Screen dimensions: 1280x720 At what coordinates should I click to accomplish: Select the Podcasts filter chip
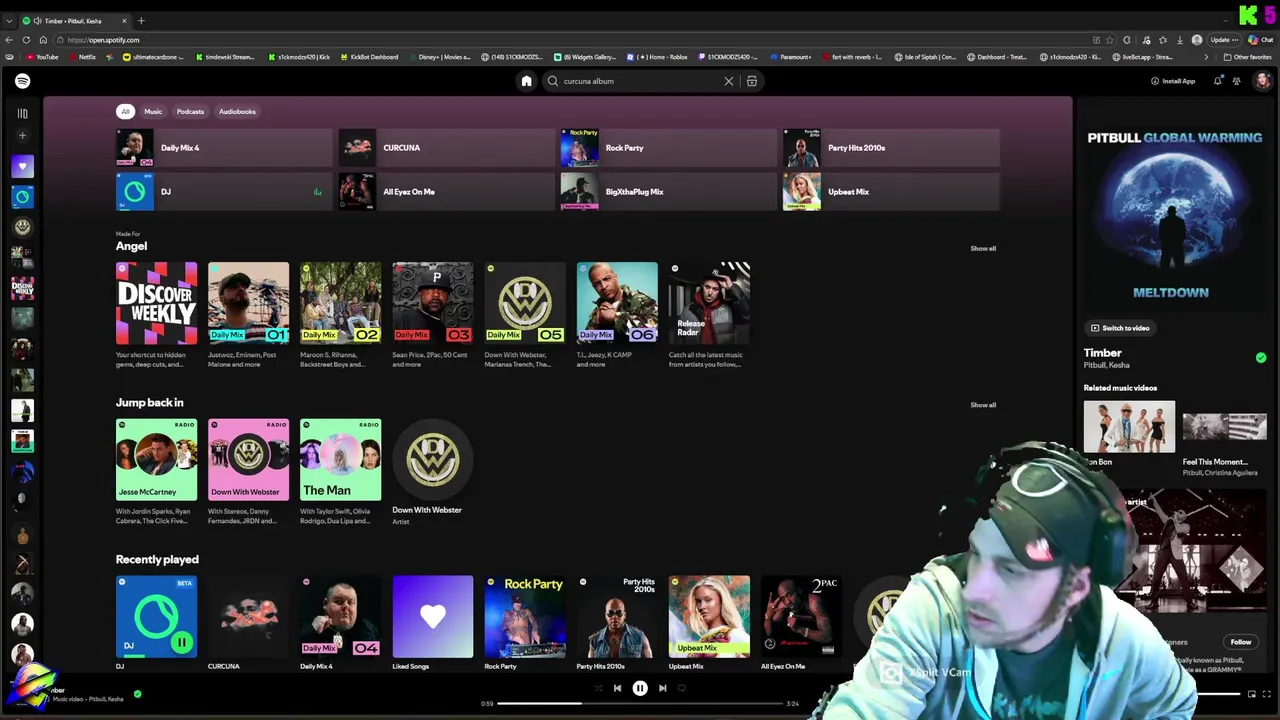point(190,111)
